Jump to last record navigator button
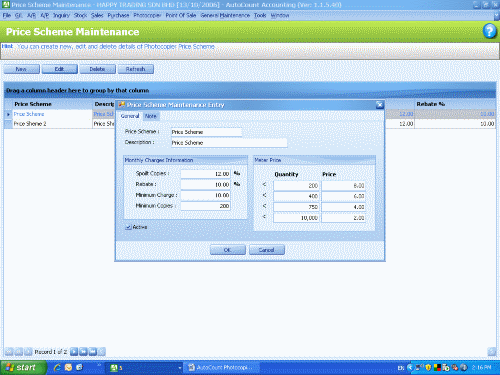Viewport: 500px width, 375px height. coord(93,351)
